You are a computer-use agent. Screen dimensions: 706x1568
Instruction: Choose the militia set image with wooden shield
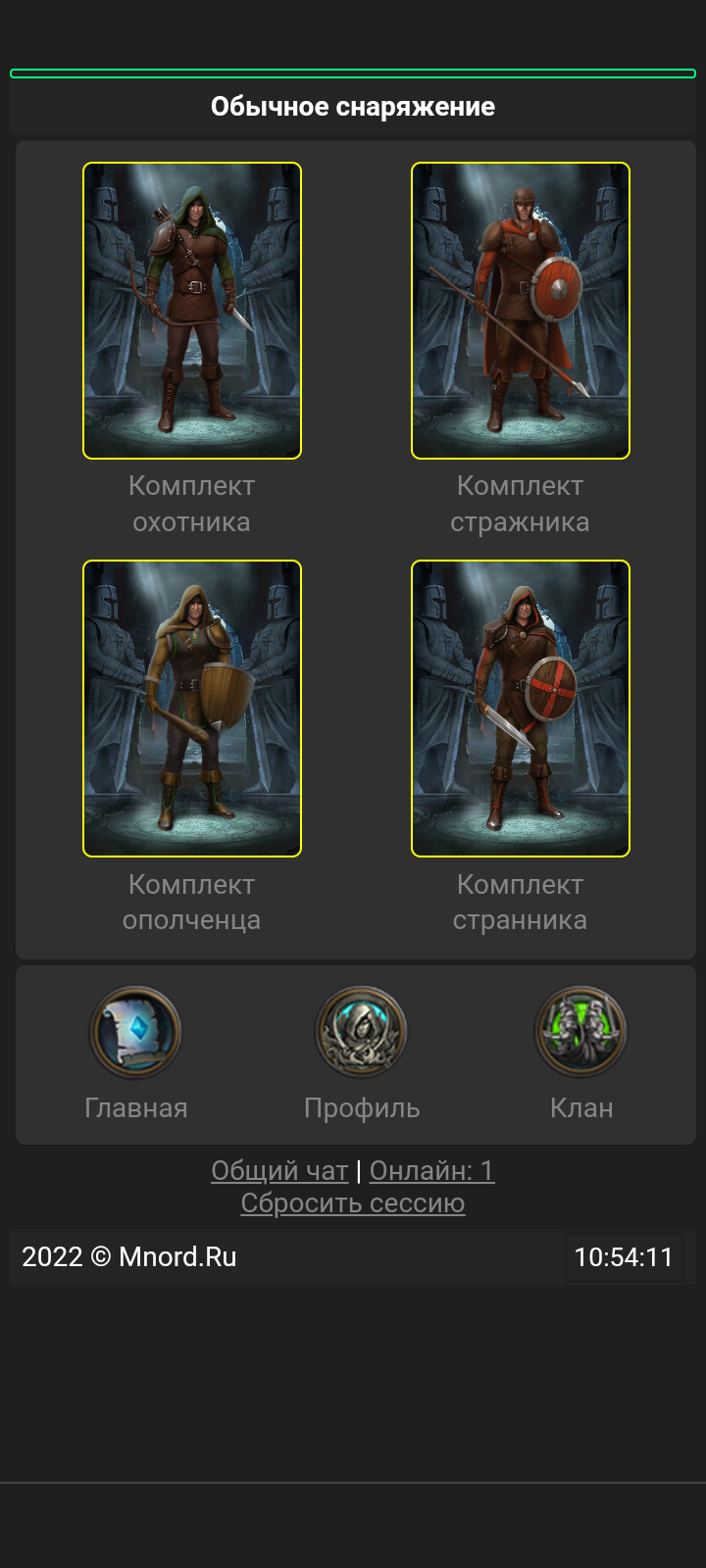coord(192,709)
